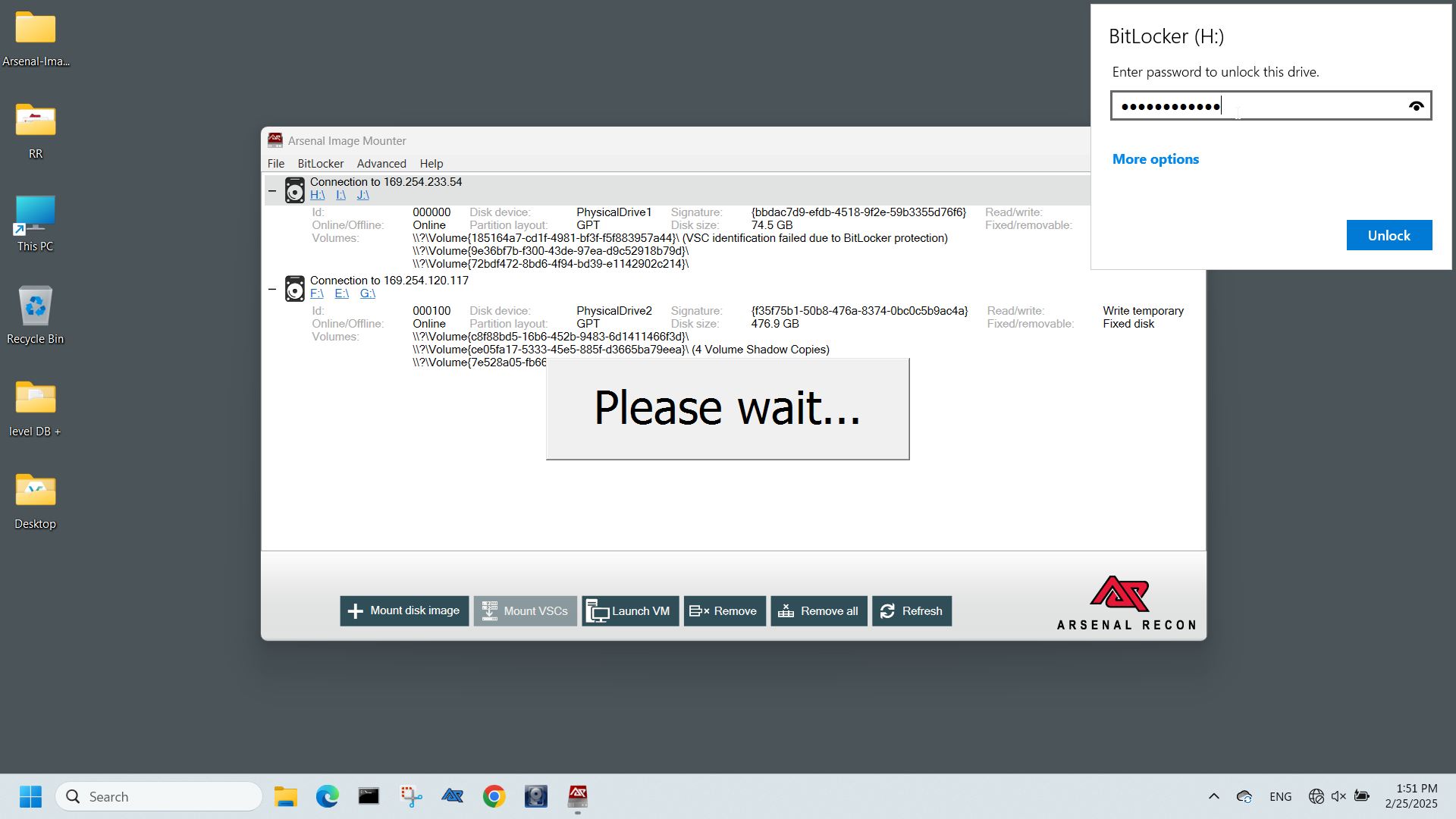Viewport: 1456px width, 819px height.
Task: Select volume c8f88bd5-16b6 row
Action: click(551, 337)
